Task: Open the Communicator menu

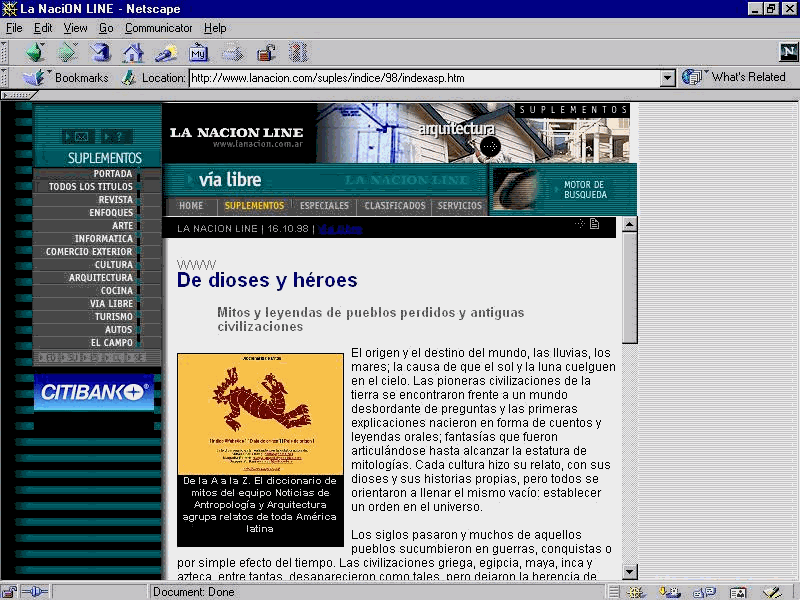Action: point(158,28)
